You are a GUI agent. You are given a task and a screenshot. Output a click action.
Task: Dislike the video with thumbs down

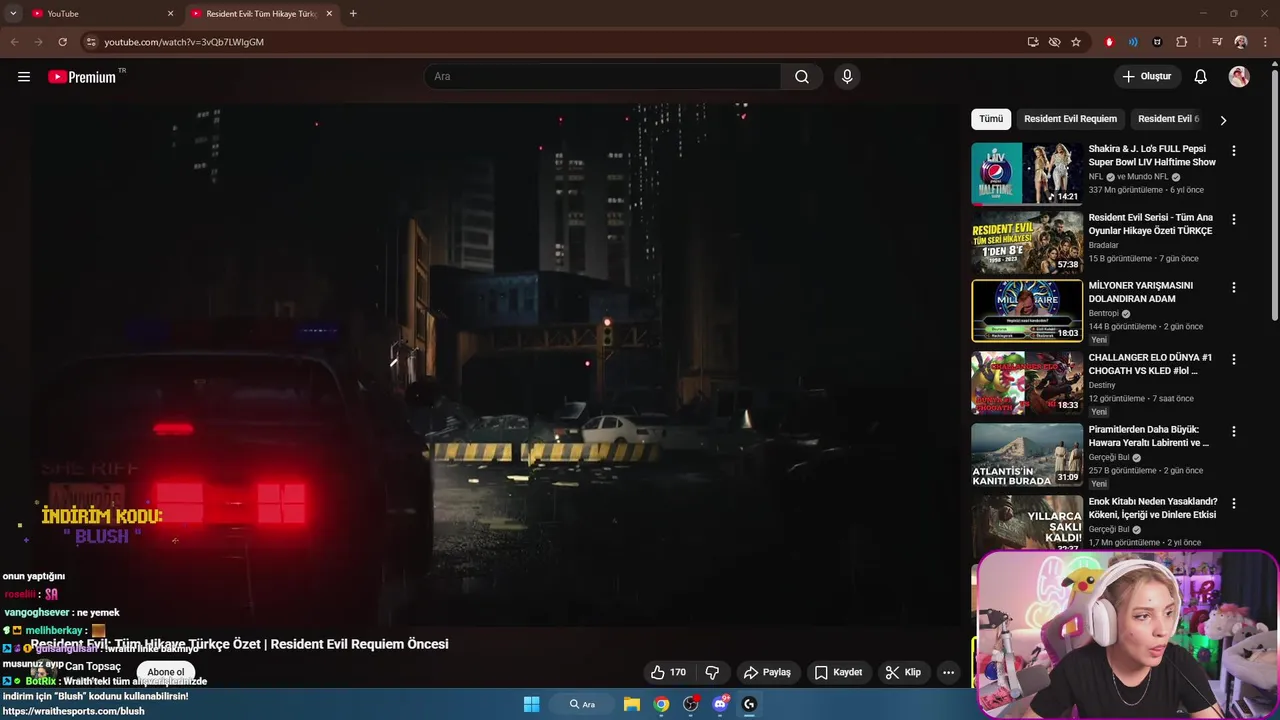tap(713, 672)
